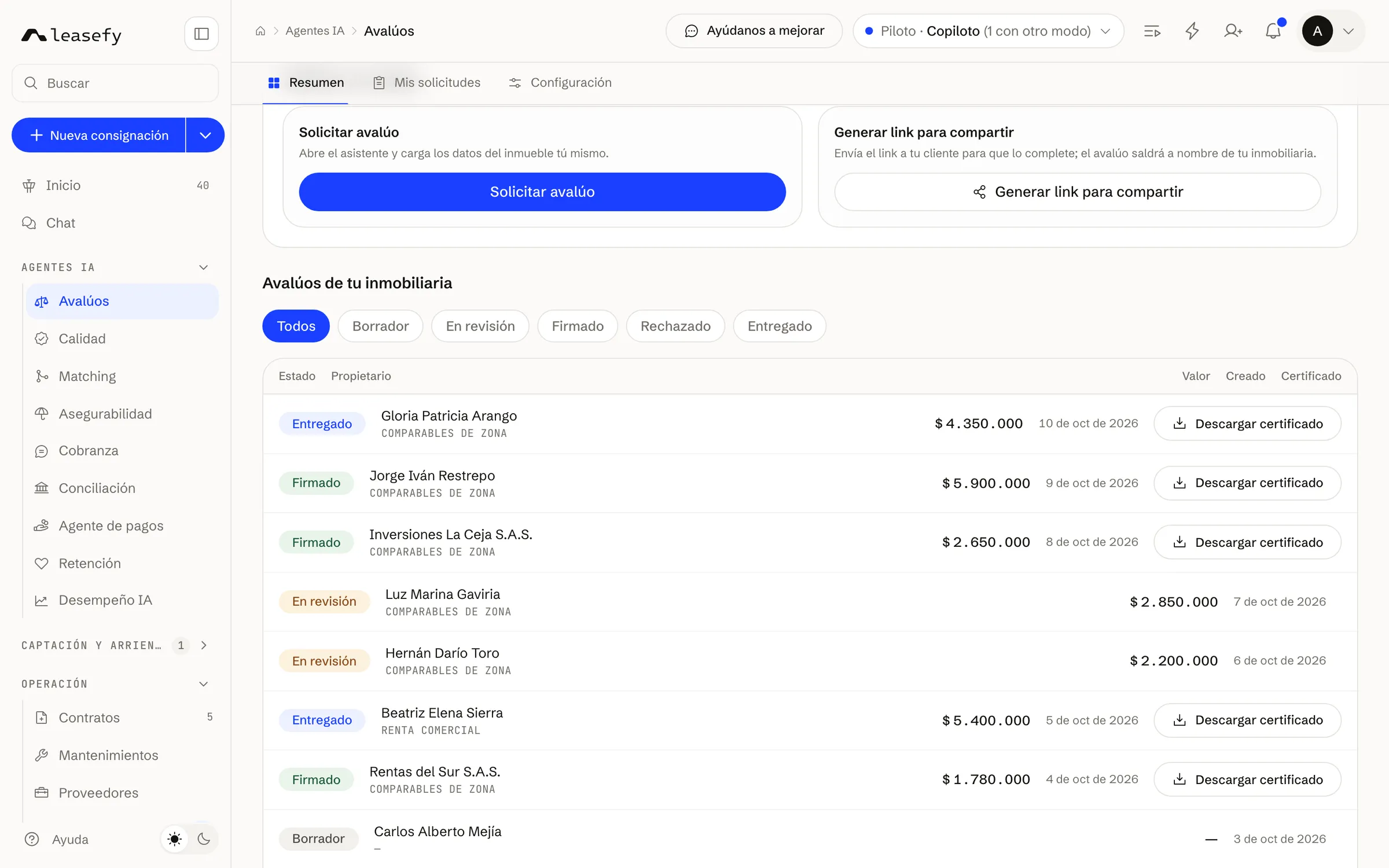
Task: Open Mantenimientos in sidebar
Action: (122, 755)
